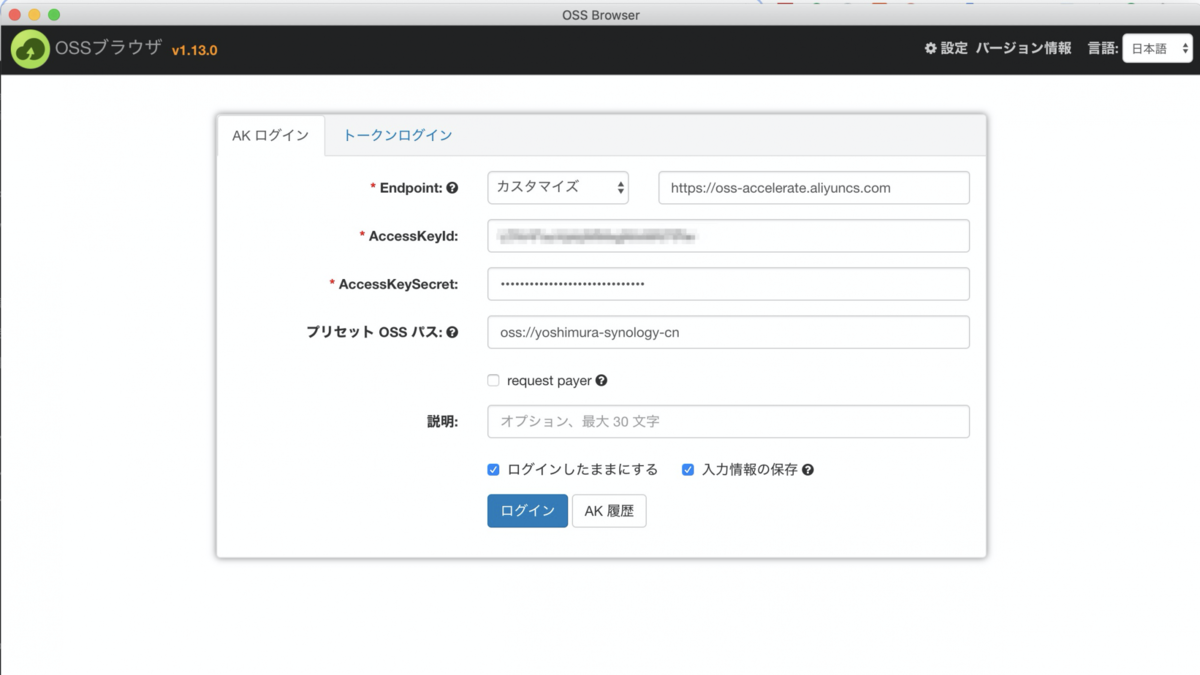This screenshot has width=1200, height=675.
Task: Open the AK 履歴 button
Action: (x=609, y=511)
